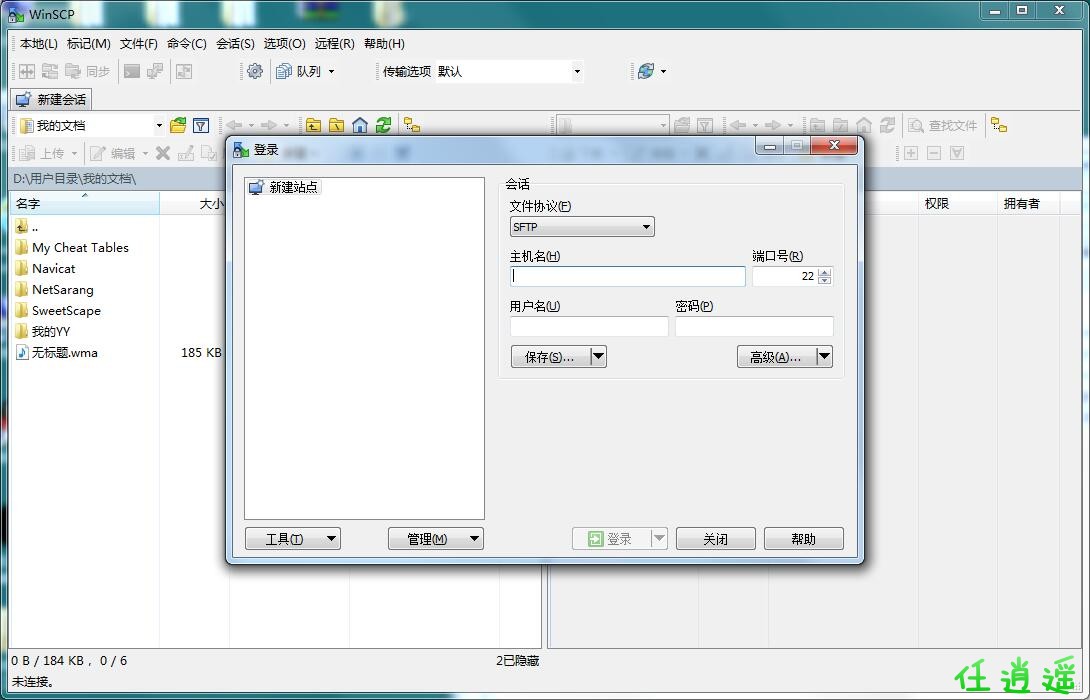Open the 本地(L) menu
The image size is (1090, 700).
coord(38,44)
